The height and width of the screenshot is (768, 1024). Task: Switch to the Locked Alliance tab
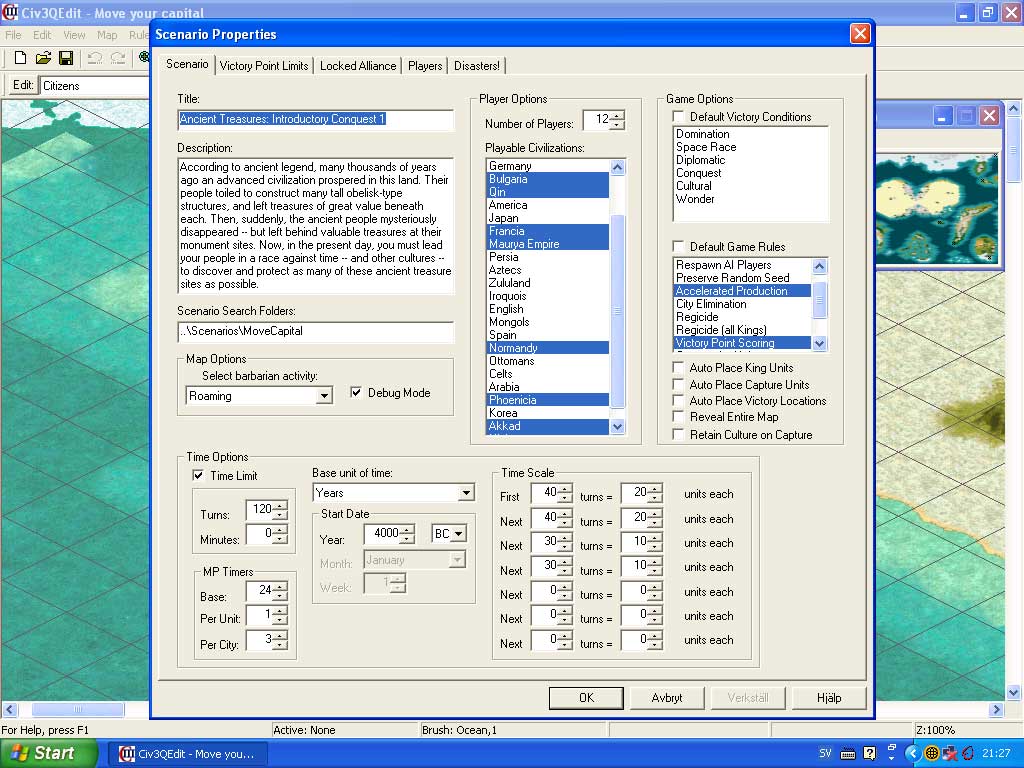358,65
